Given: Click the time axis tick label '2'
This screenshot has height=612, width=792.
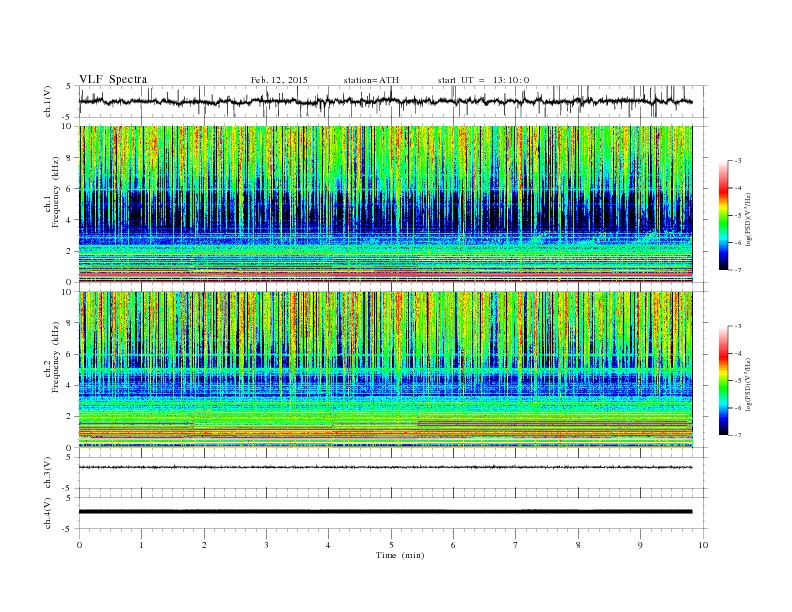Looking at the screenshot, I should pyautogui.click(x=204, y=545).
